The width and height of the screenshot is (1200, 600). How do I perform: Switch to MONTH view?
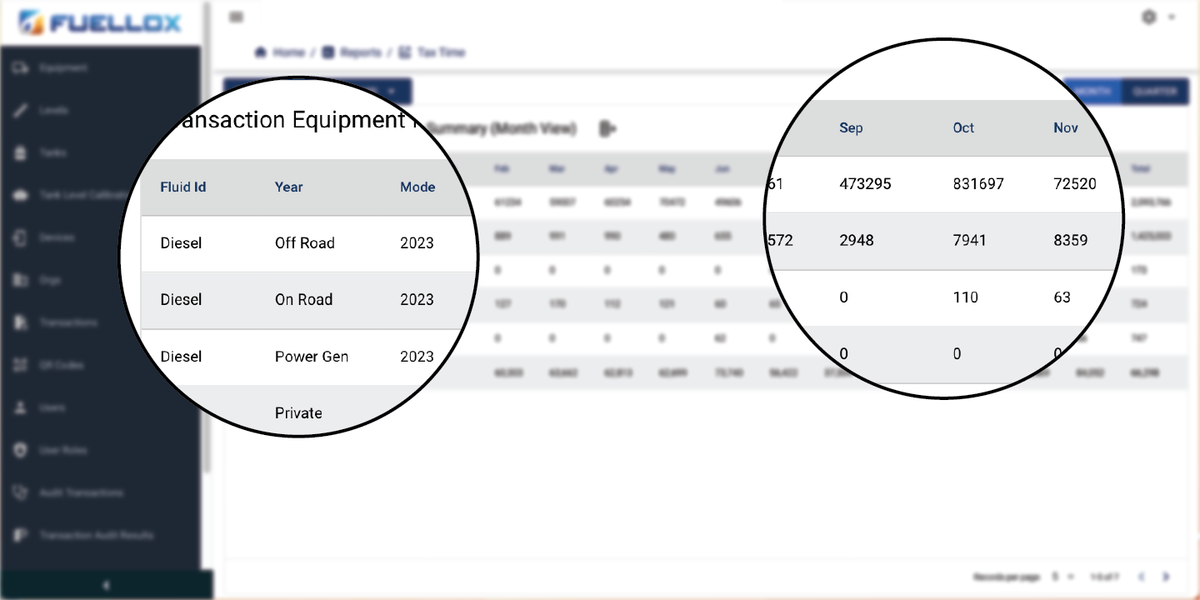coord(1092,92)
